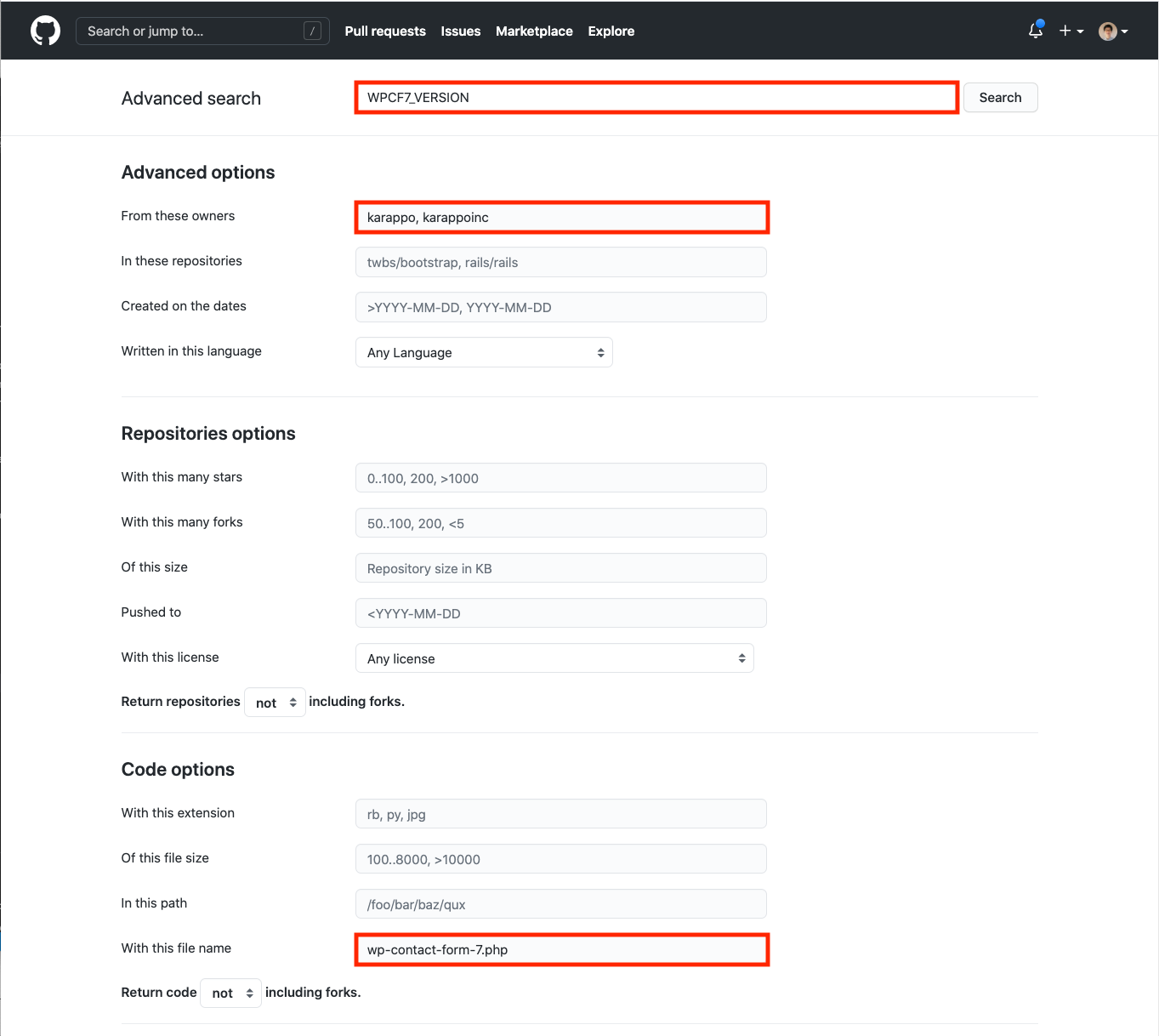Viewport: 1159px width, 1036px height.
Task: Open the GitHub home logo
Action: tap(46, 31)
